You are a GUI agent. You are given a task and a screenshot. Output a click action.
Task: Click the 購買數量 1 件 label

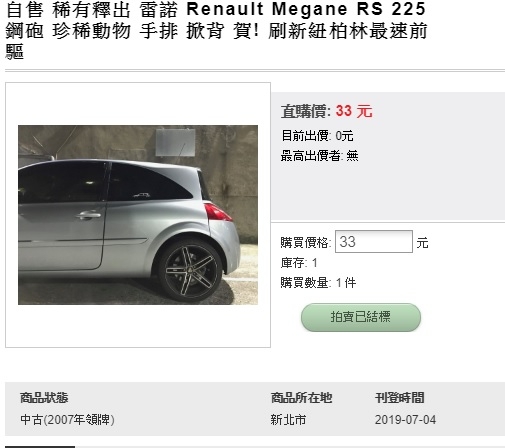pos(318,283)
